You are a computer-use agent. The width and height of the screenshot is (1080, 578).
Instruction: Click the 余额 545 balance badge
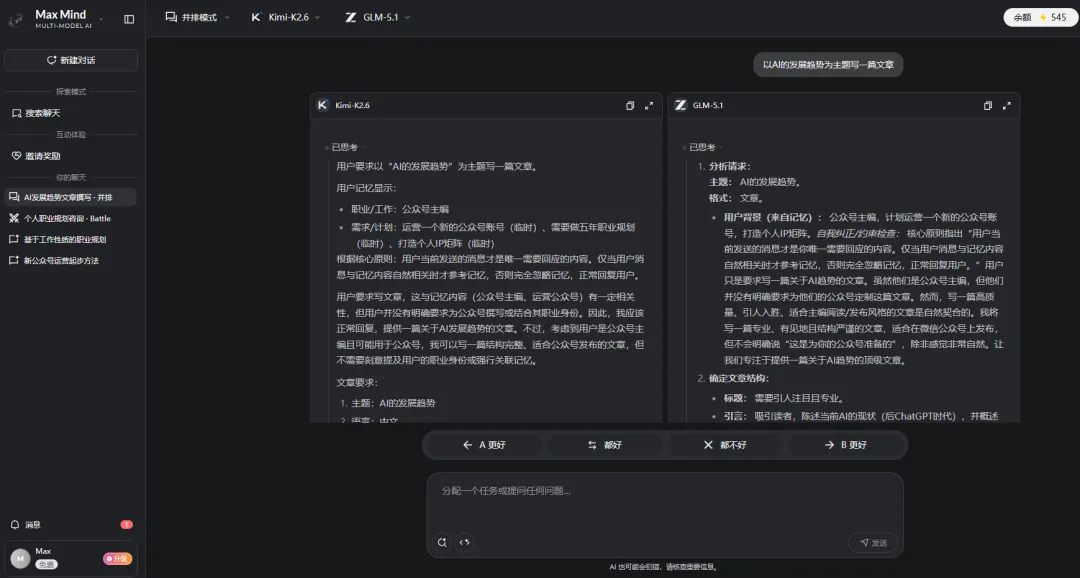coord(1039,17)
